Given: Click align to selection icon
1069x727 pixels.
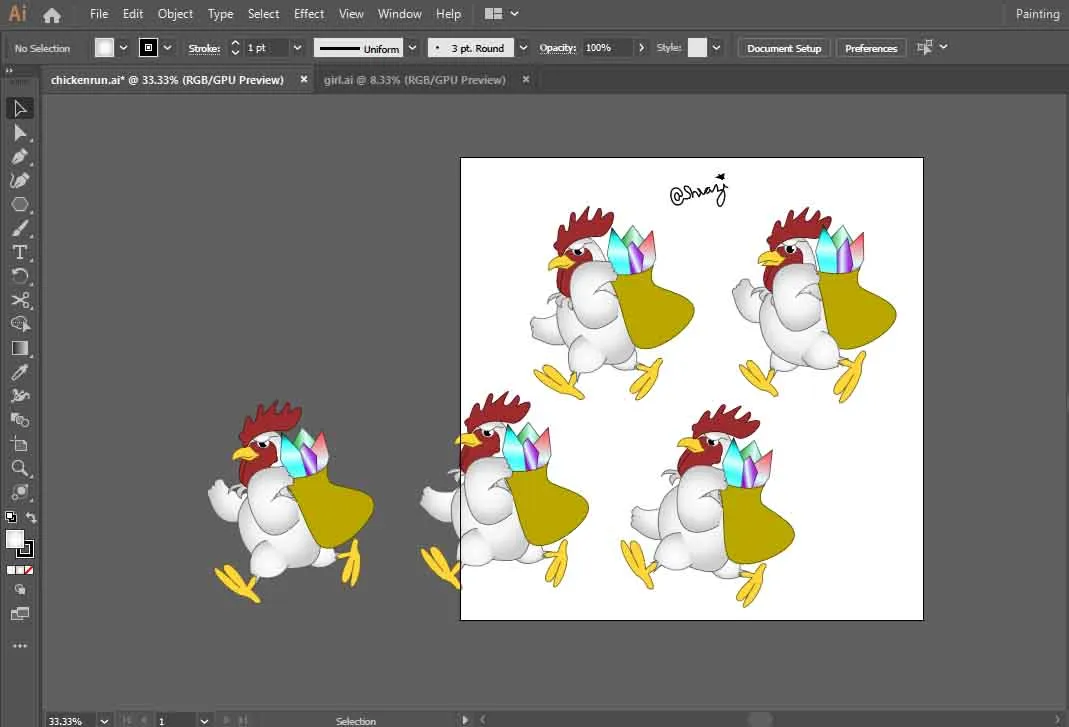Looking at the screenshot, I should pyautogui.click(x=924, y=48).
